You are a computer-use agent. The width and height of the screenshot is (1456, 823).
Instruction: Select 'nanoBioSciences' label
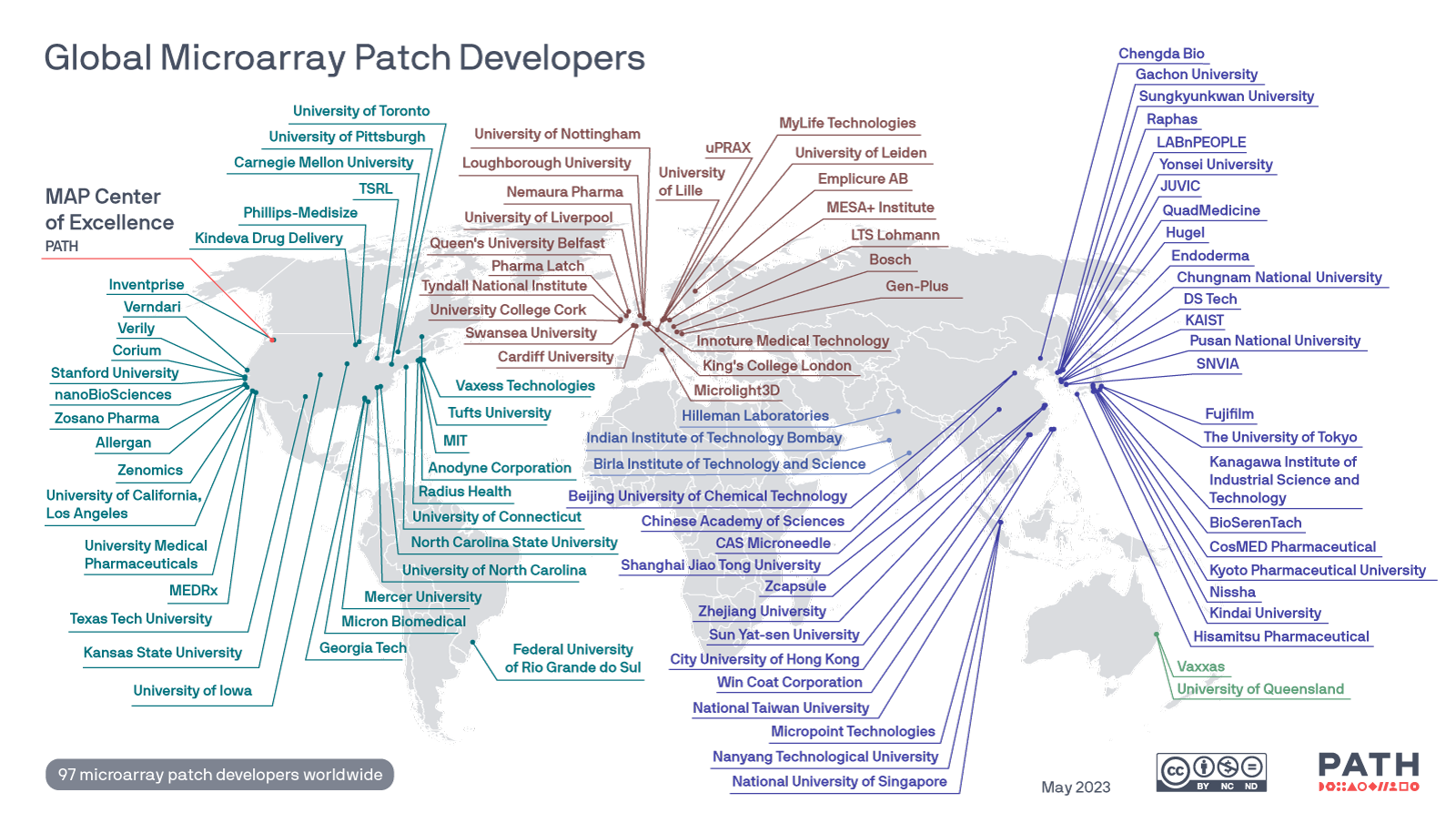[x=113, y=395]
